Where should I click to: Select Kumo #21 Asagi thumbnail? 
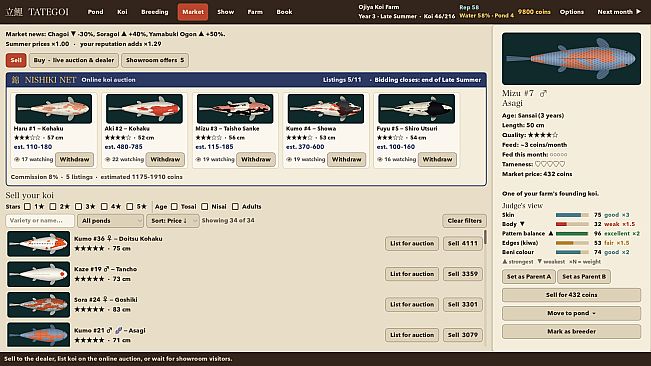coord(39,335)
